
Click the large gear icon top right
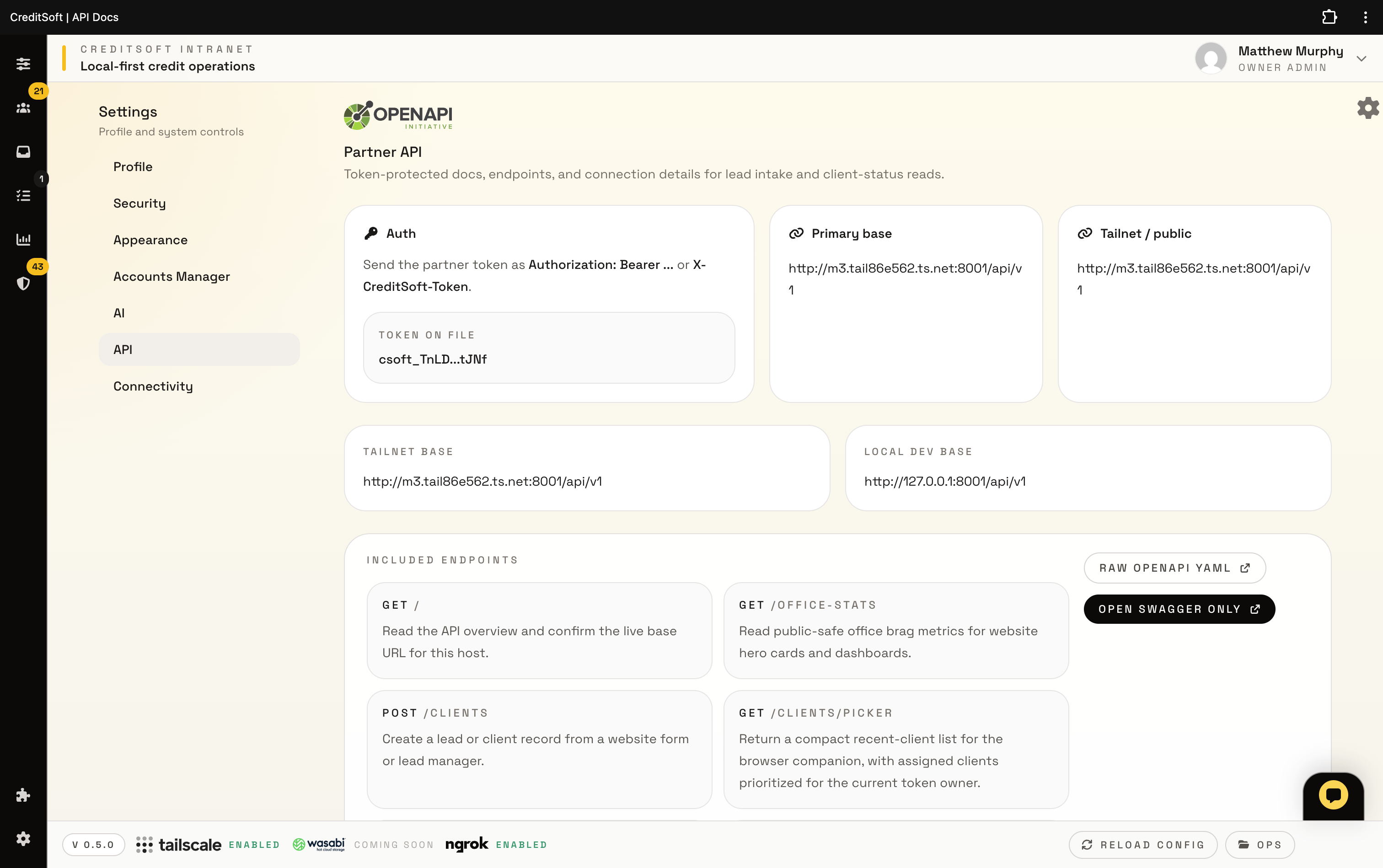(1367, 108)
